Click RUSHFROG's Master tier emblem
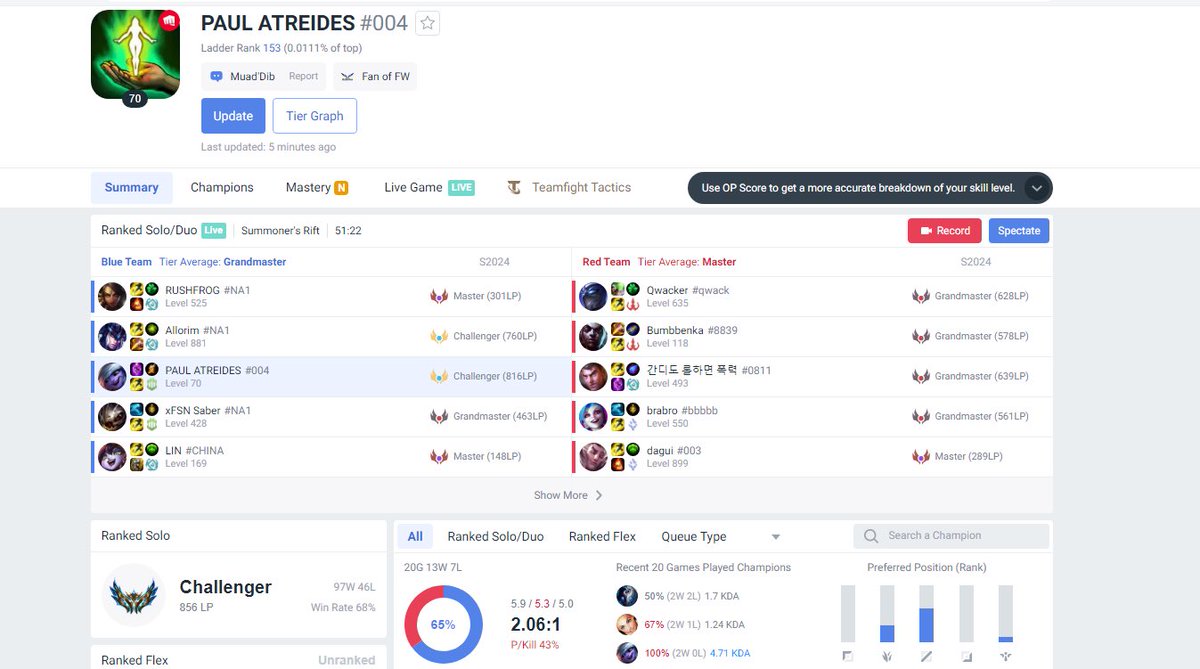Screen dimensions: 1200x669 439,296
